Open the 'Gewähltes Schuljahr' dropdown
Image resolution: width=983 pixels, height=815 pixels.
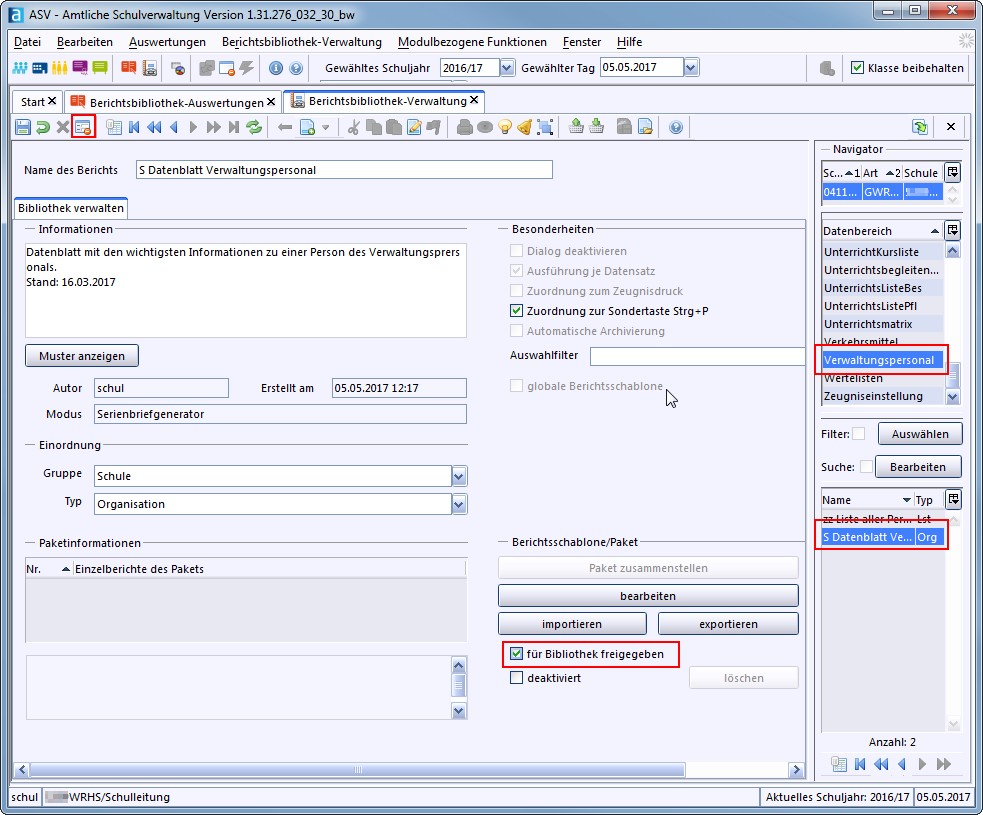click(x=507, y=68)
